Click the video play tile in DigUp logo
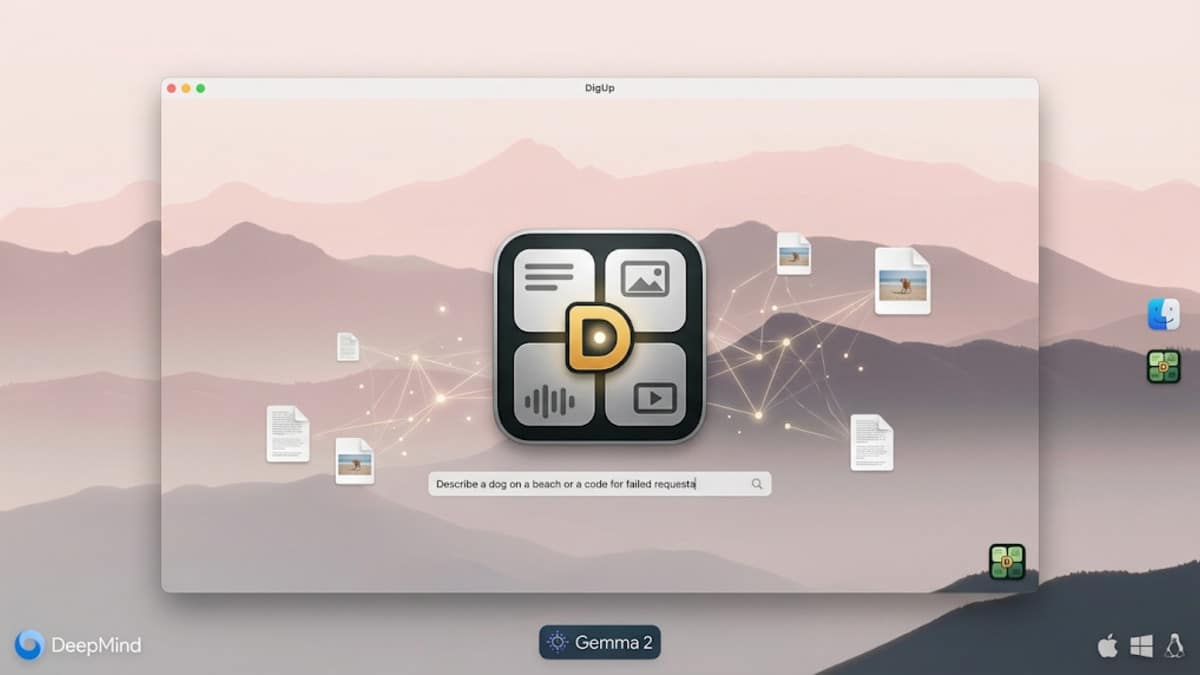The height and width of the screenshot is (675, 1200). pos(645,386)
